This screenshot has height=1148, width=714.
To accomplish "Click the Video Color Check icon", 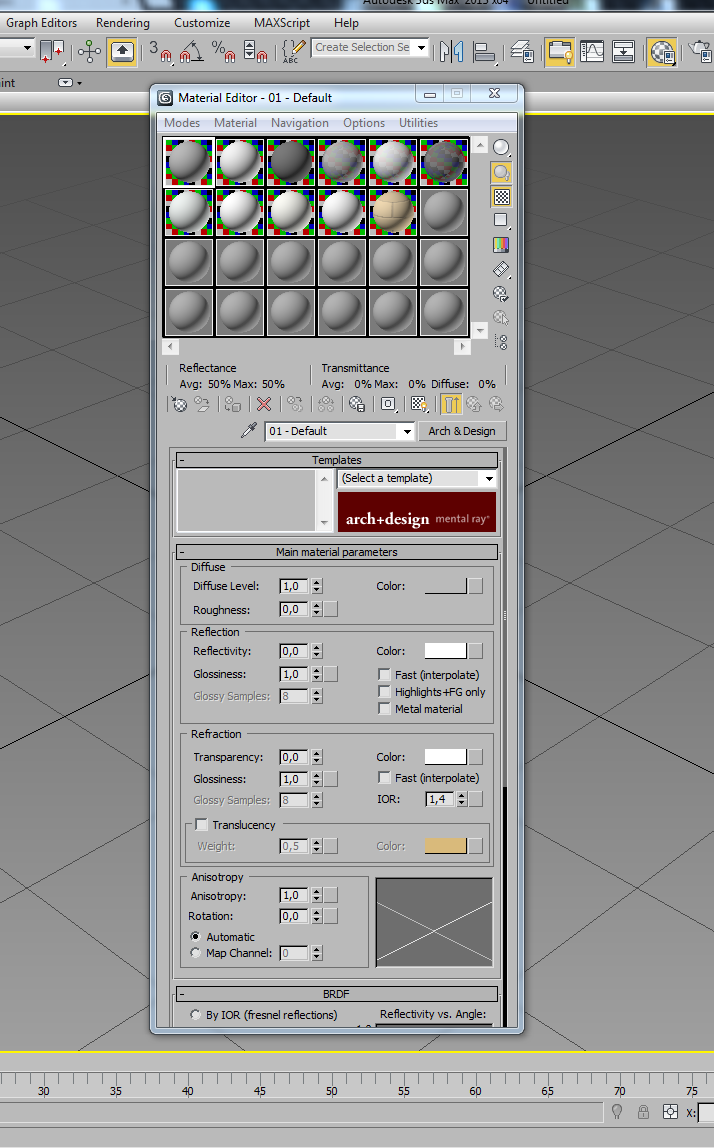I will pos(502,245).
